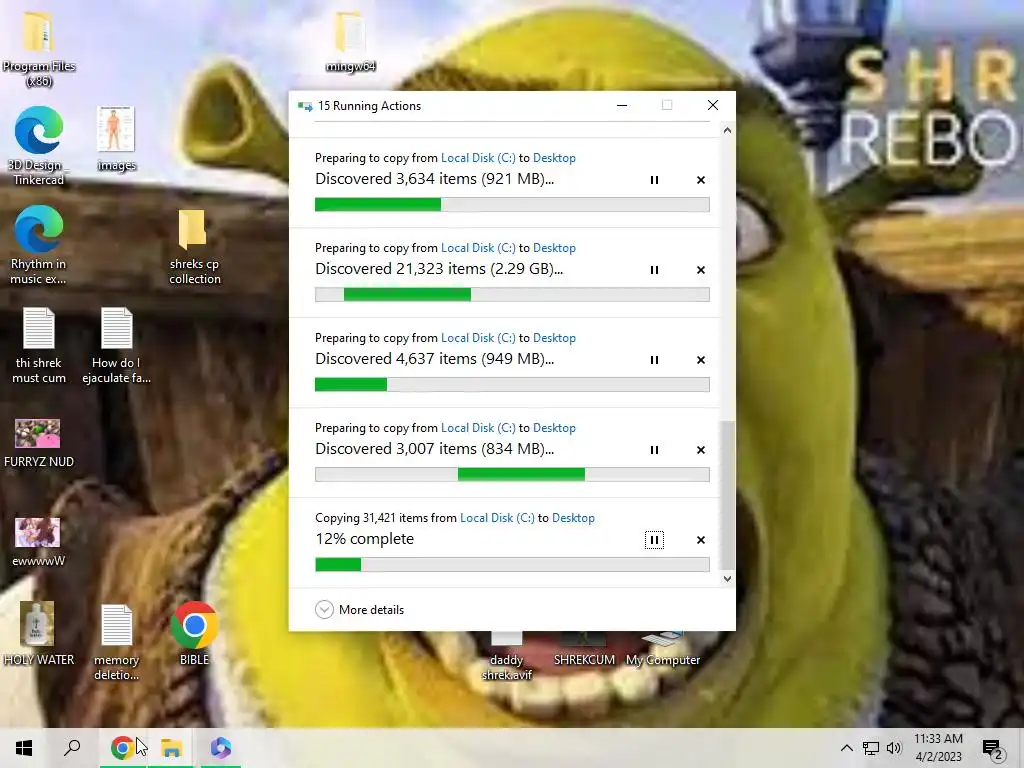The image size is (1024, 768).
Task: Select ewwwwW image file
Action: tap(39, 542)
